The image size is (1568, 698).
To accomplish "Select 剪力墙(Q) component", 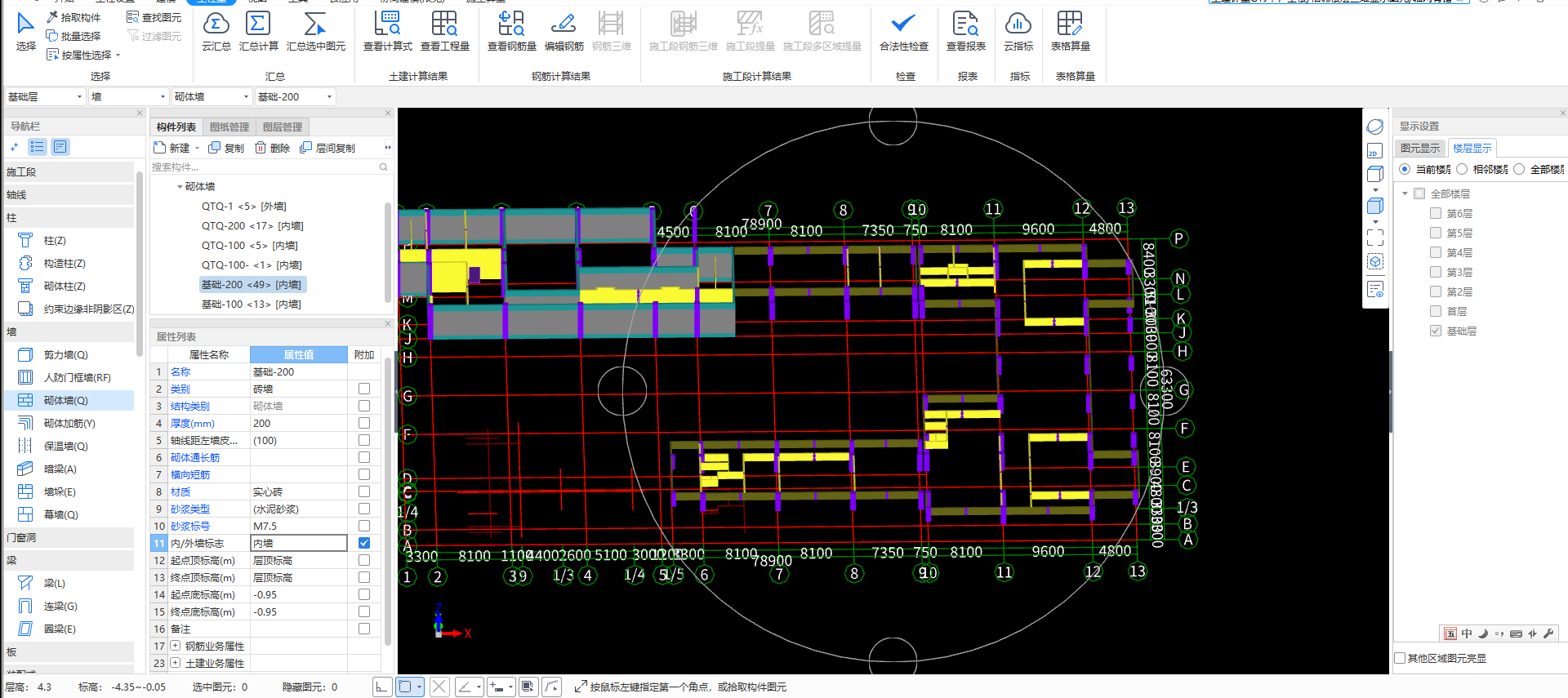I will (65, 355).
